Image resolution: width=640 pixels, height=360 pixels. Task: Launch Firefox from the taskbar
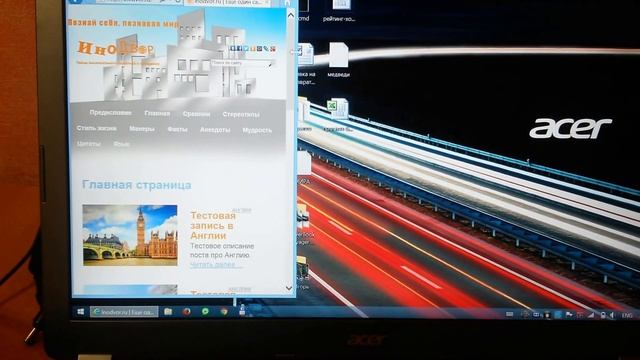pyautogui.click(x=187, y=311)
